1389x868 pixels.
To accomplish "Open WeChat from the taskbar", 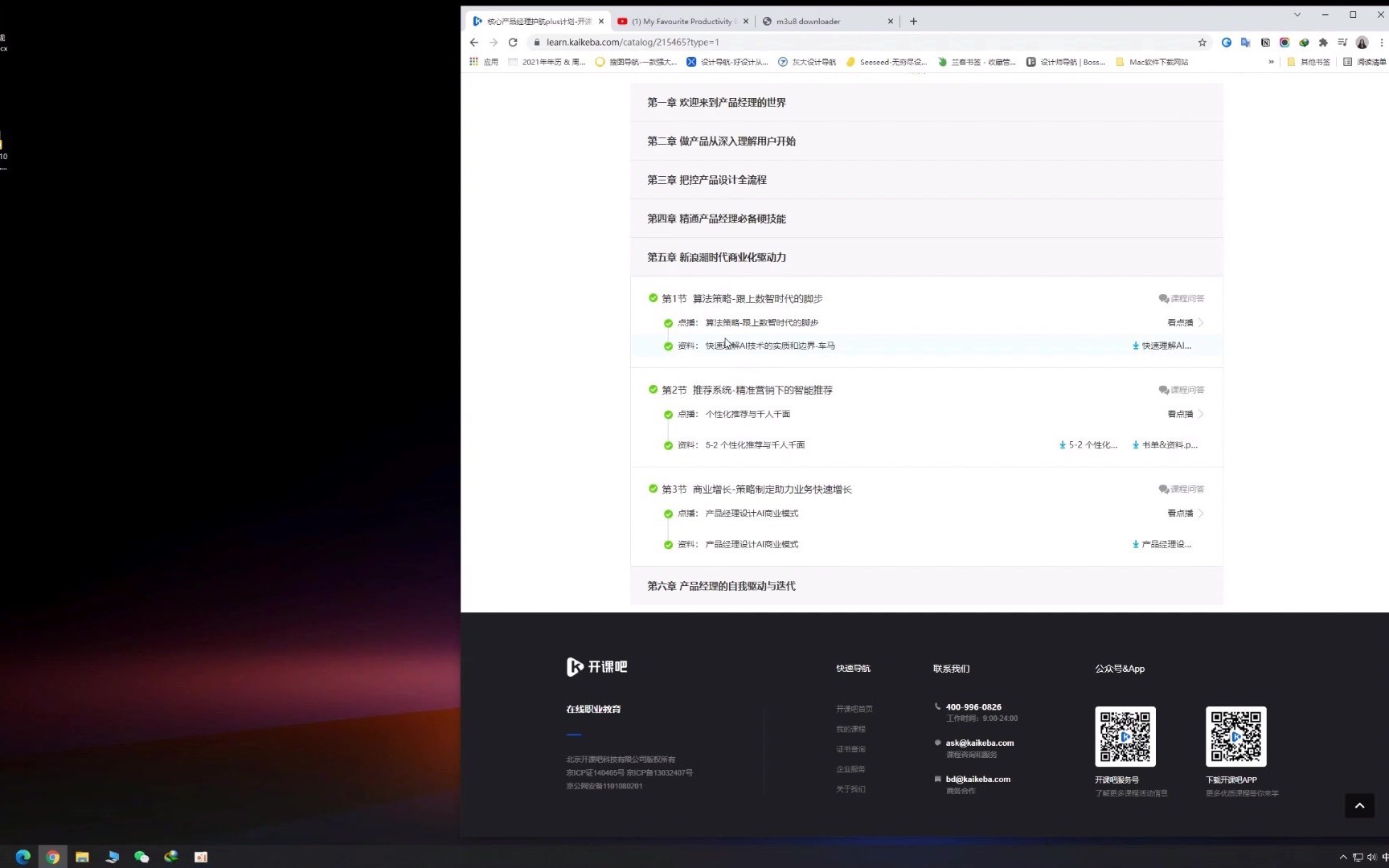I will pos(141,857).
